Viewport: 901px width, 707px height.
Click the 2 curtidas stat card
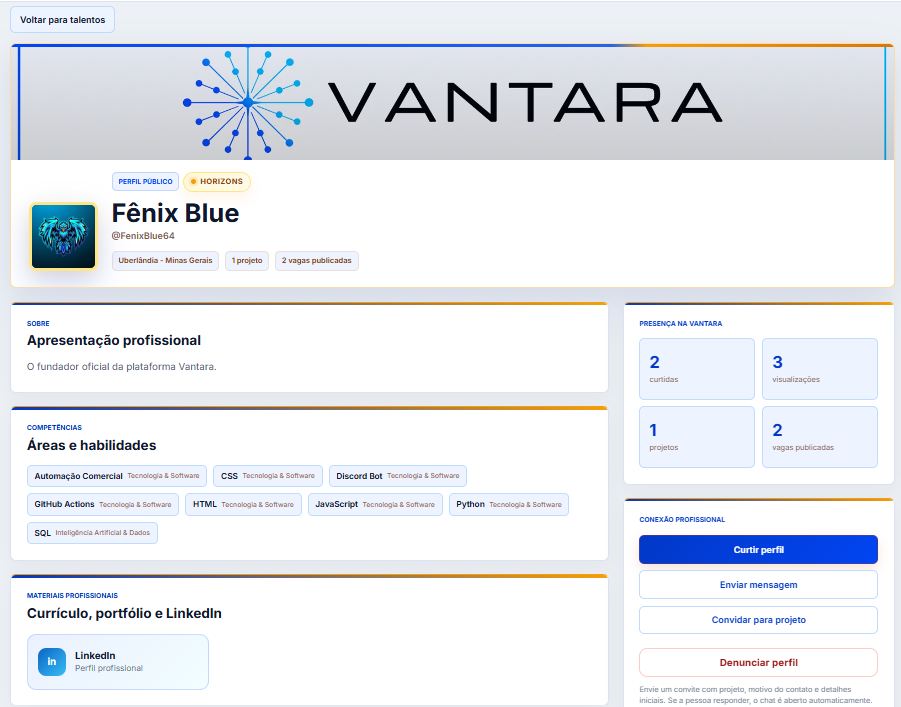coord(697,369)
